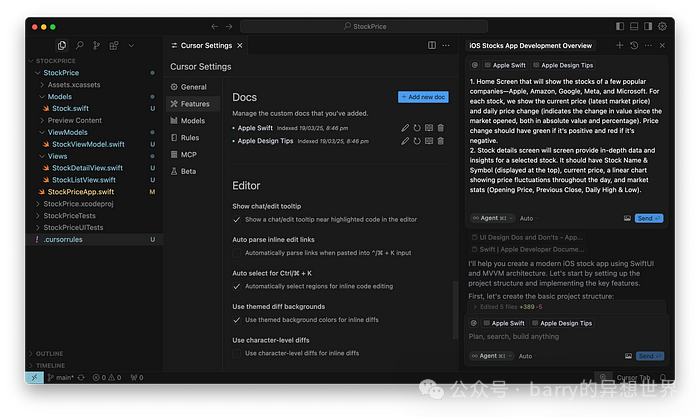Image resolution: width=700 pixels, height=417 pixels.
Task: Collapse the ViewModels folder
Action: pos(42,132)
